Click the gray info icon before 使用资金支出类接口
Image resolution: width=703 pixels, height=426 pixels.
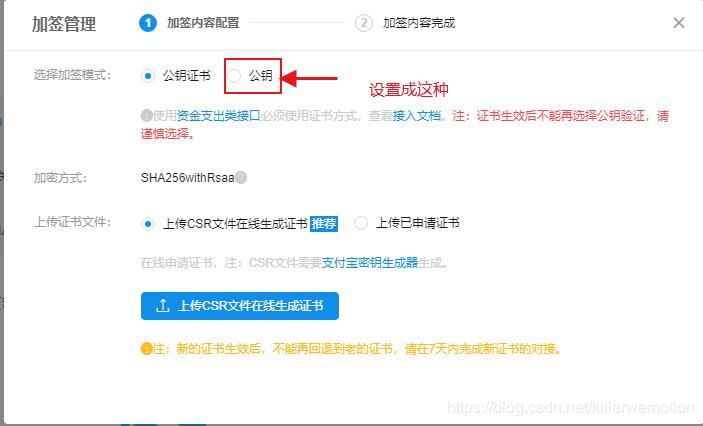pos(146,116)
